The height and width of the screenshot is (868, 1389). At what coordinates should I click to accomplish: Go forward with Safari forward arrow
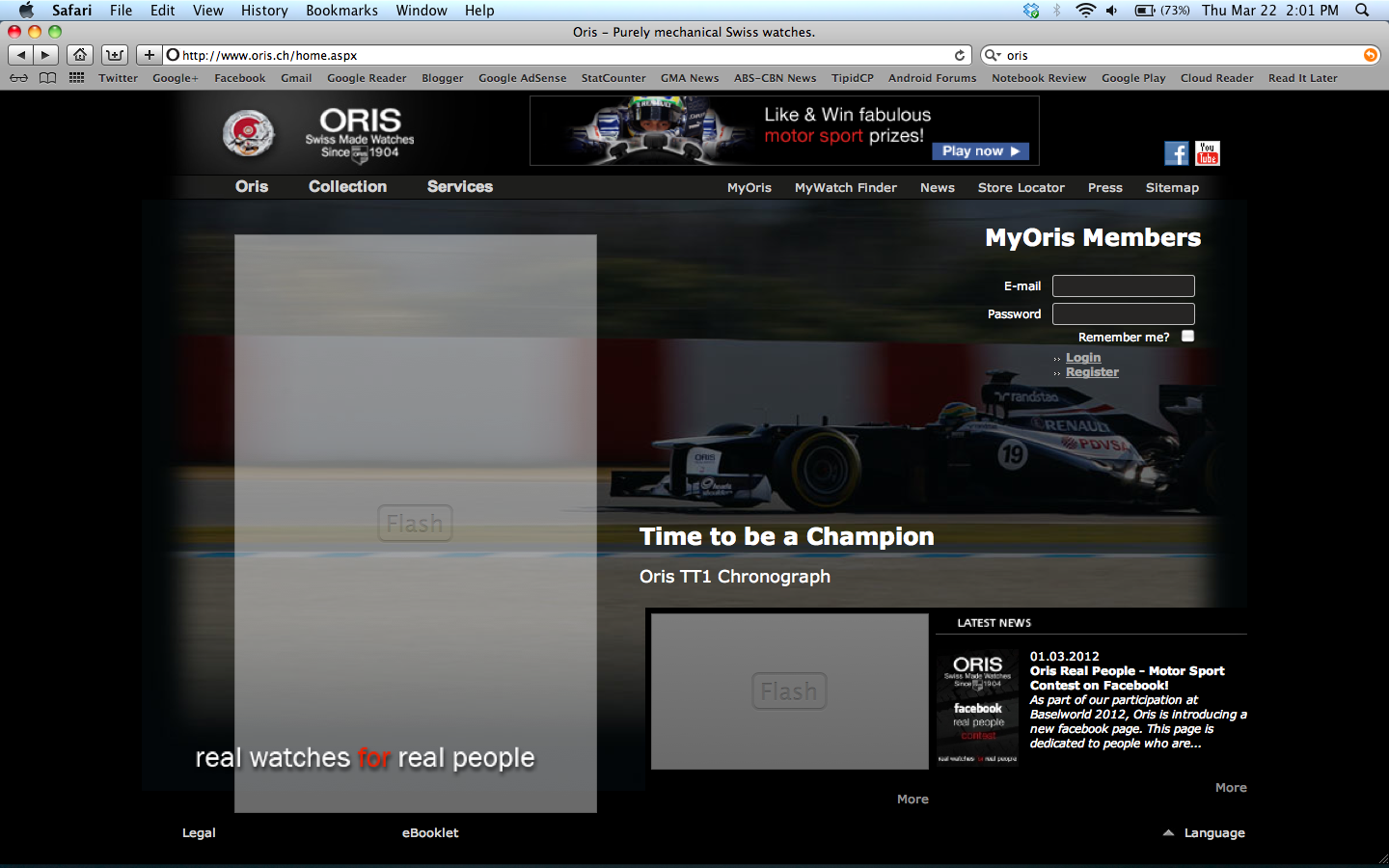pyautogui.click(x=45, y=55)
